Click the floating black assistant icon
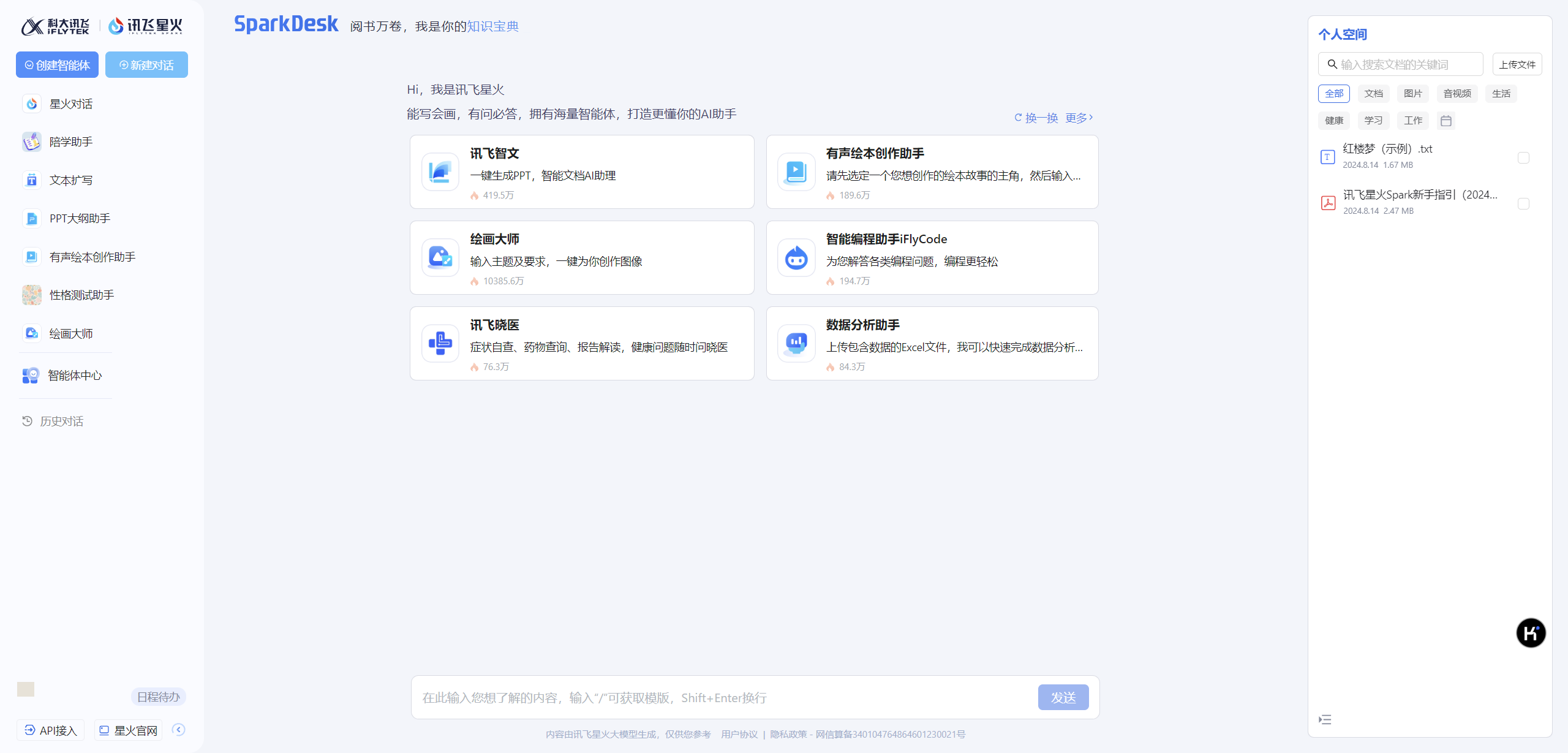This screenshot has height=753, width=1568. pos(1530,633)
